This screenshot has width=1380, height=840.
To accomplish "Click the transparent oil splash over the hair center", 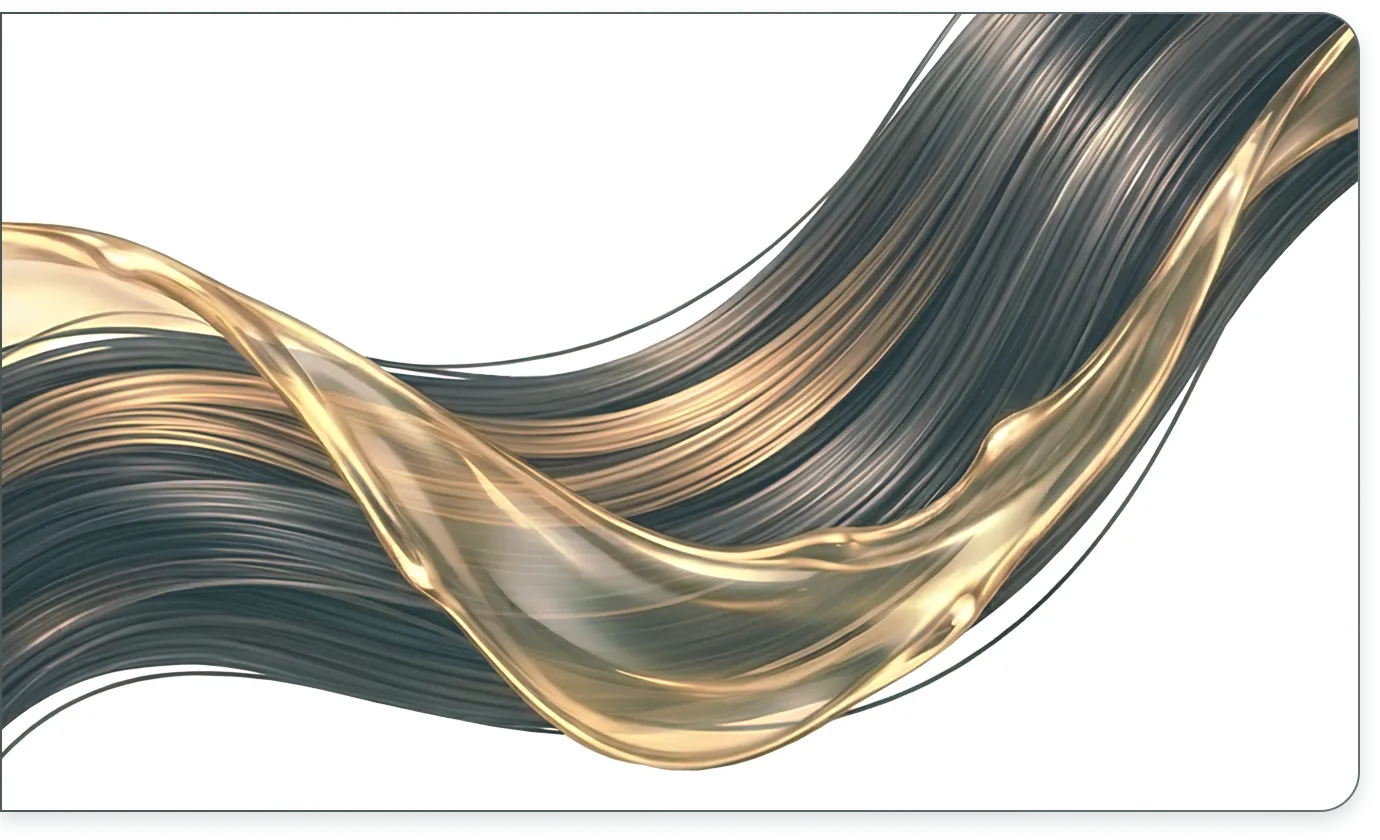I will pyautogui.click(x=560, y=560).
